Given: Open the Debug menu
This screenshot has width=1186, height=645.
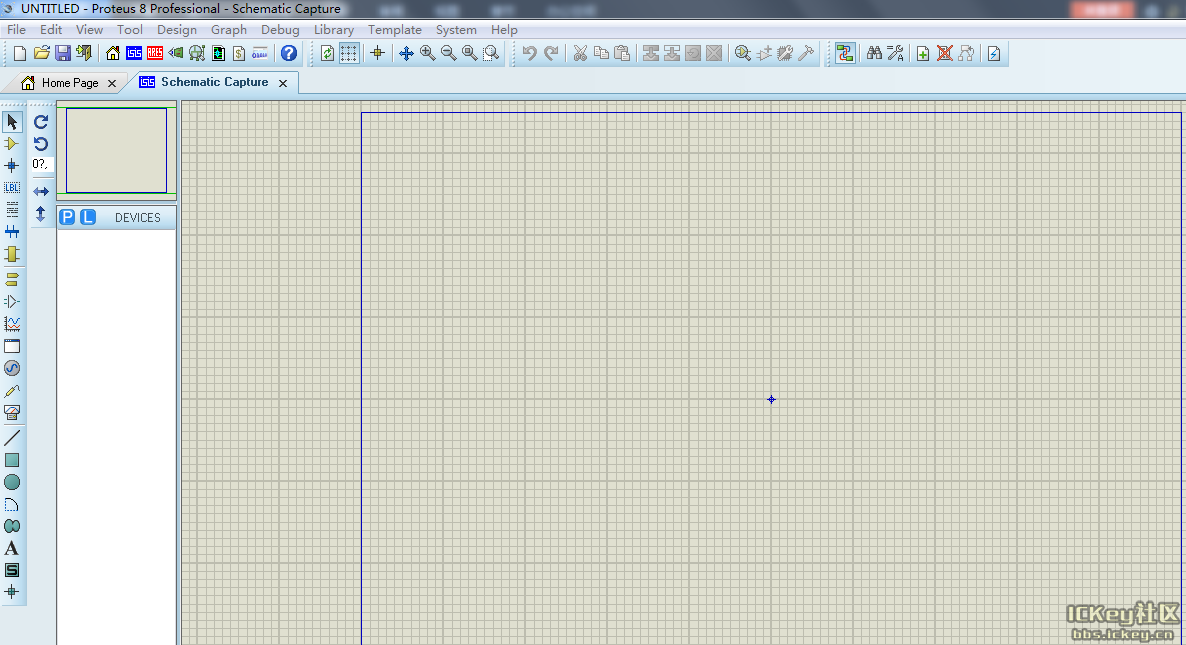Looking at the screenshot, I should pos(280,29).
